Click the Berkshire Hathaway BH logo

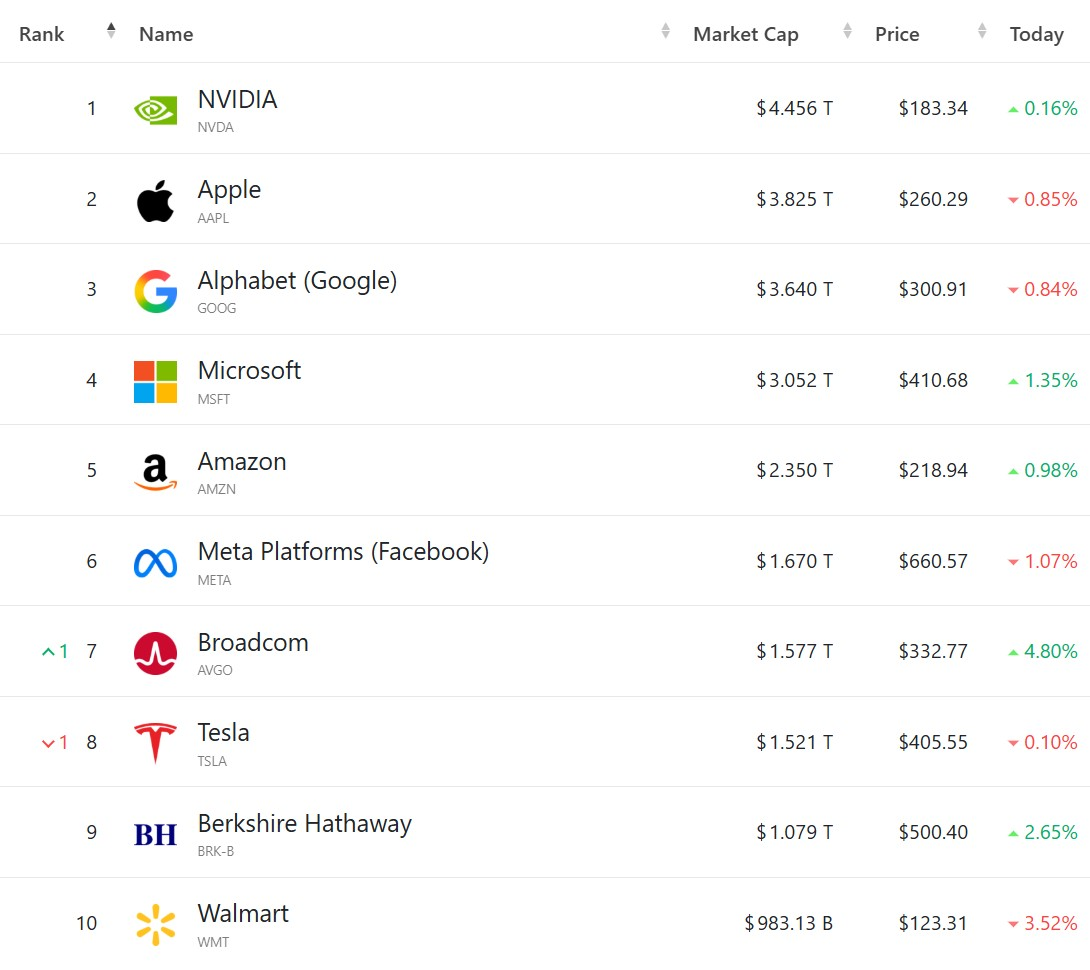(x=155, y=834)
